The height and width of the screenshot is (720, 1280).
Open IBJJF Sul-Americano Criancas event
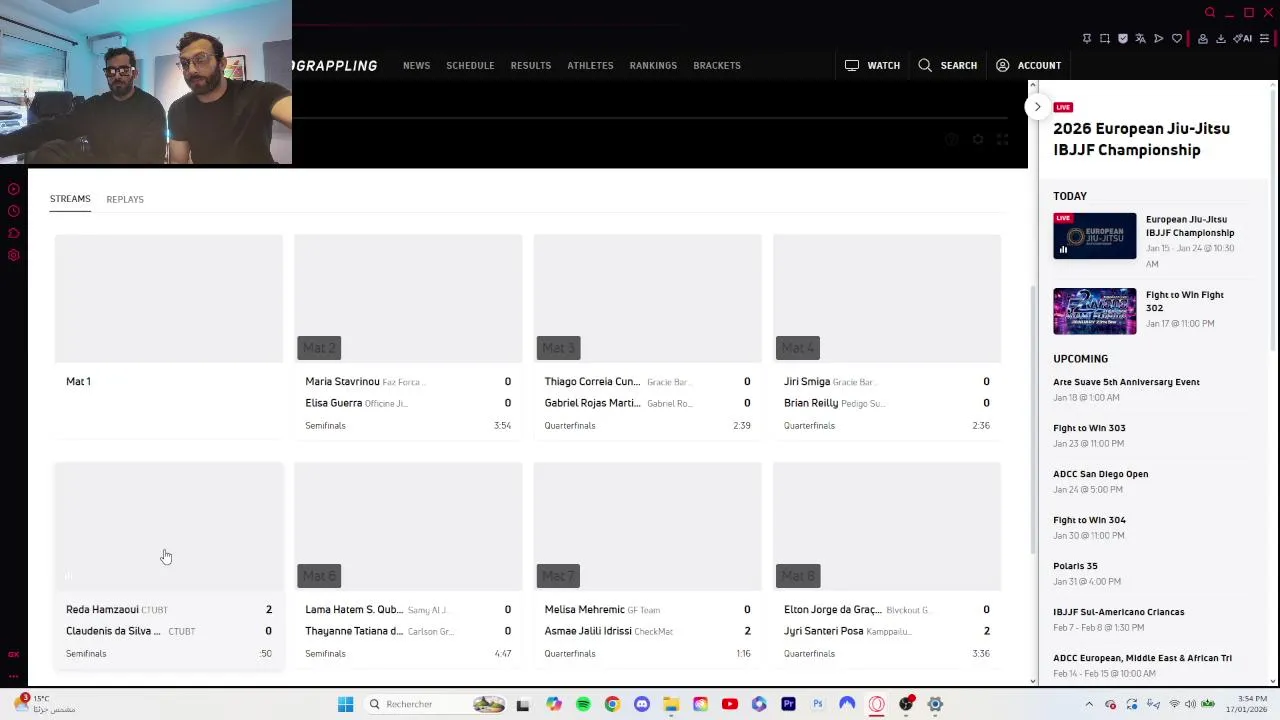(1118, 612)
